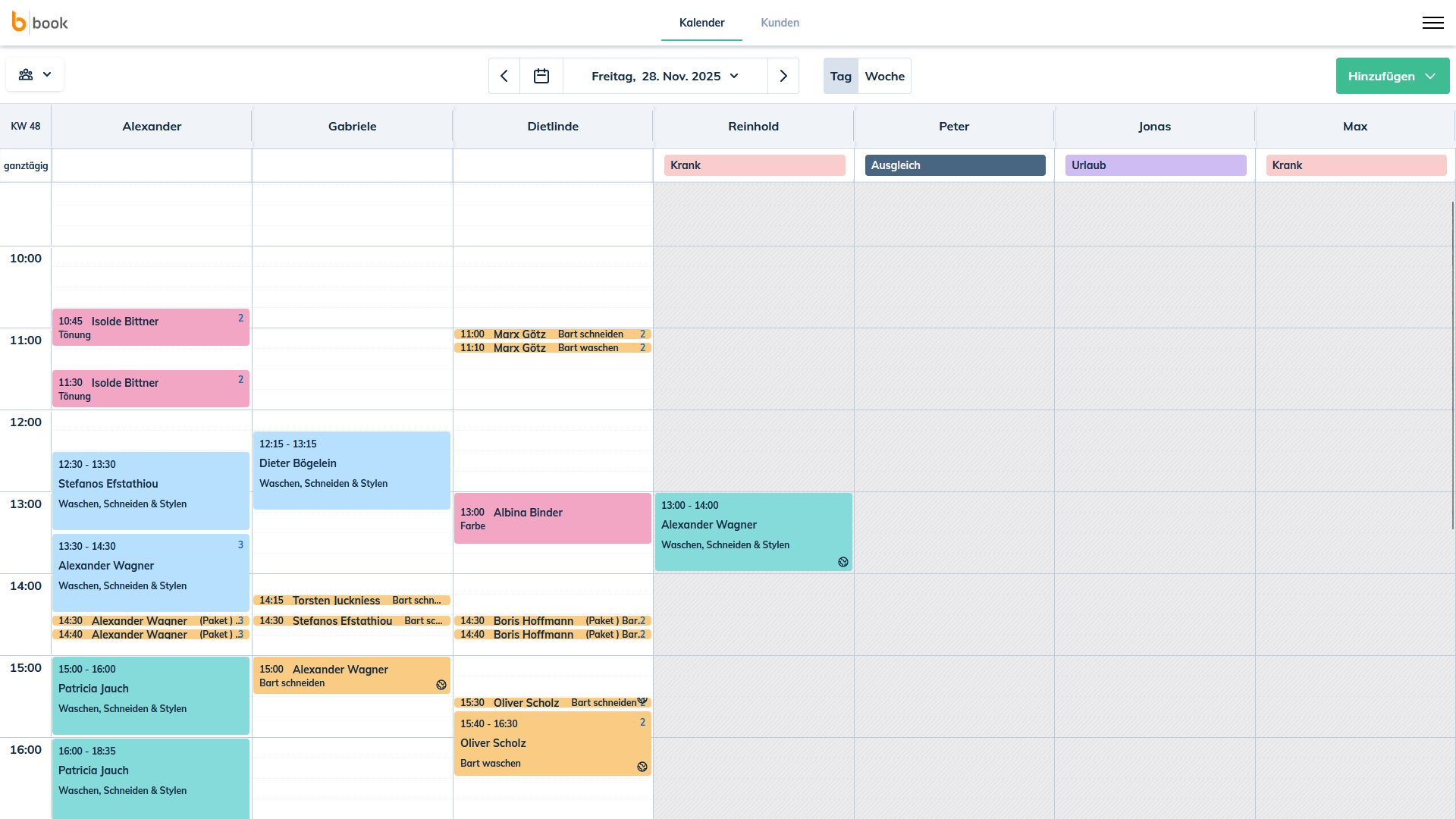Click status icon on 15:00 Bart schneiden appointment
The image size is (1456, 819).
coord(441,685)
